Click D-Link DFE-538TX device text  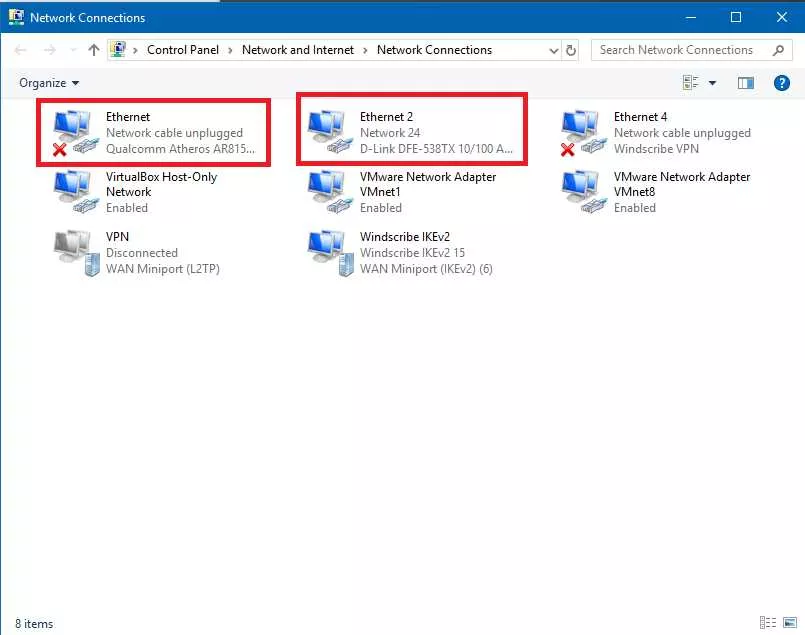pos(436,149)
